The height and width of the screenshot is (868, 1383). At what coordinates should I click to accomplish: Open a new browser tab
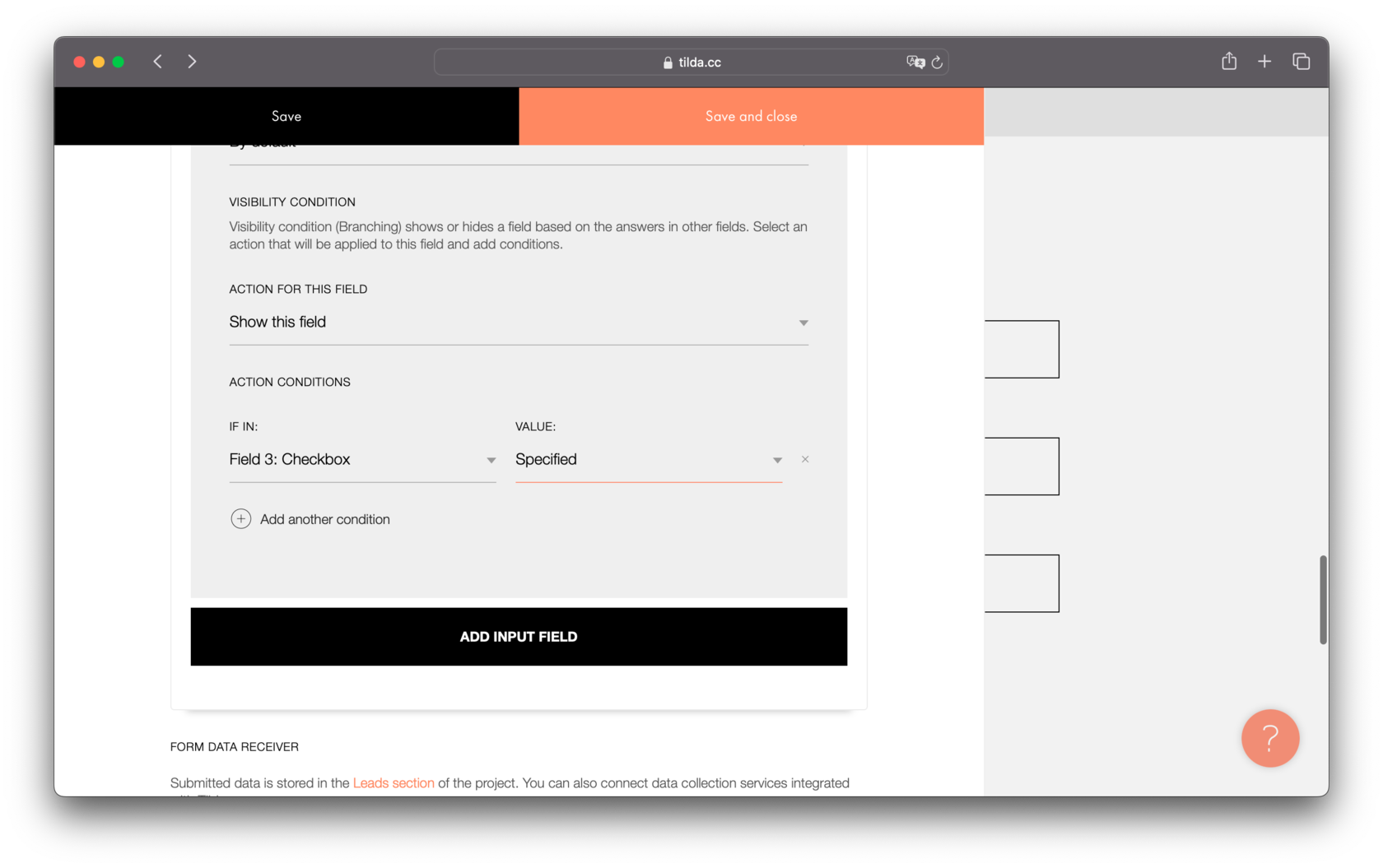[1264, 61]
